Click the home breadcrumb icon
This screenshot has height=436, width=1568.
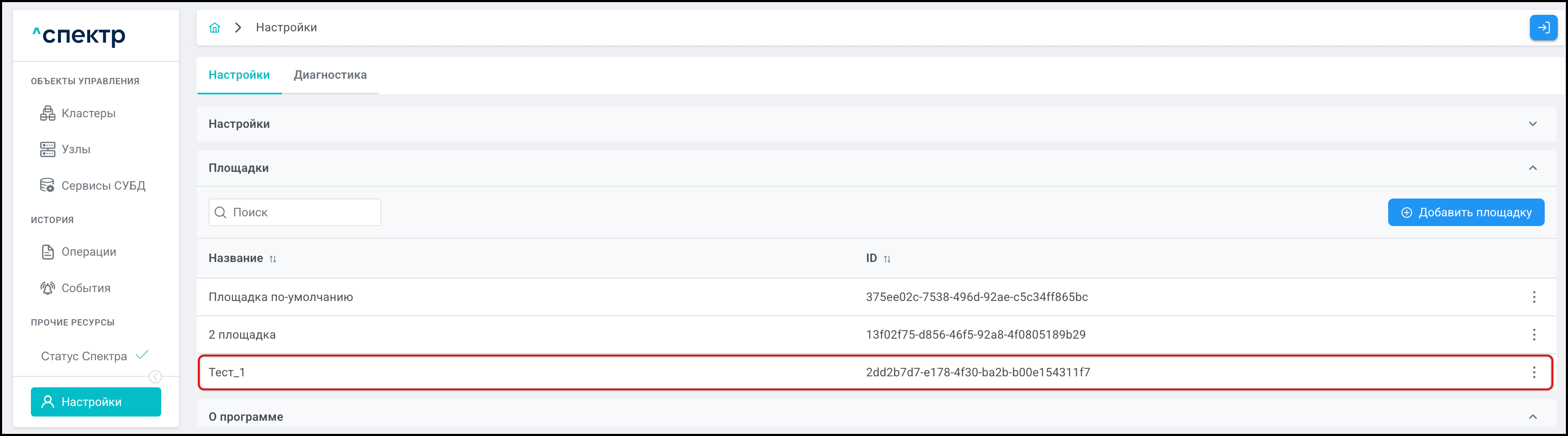tap(214, 28)
